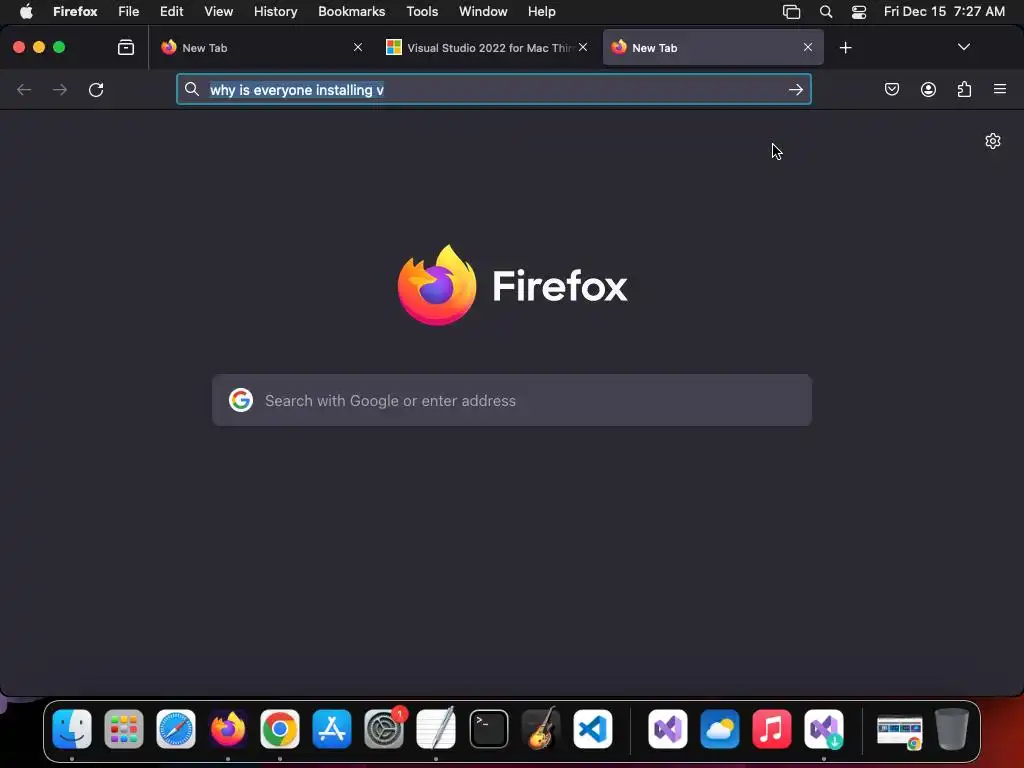This screenshot has width=1024, height=768.
Task: Expand the list all tabs chevron
Action: click(x=963, y=47)
